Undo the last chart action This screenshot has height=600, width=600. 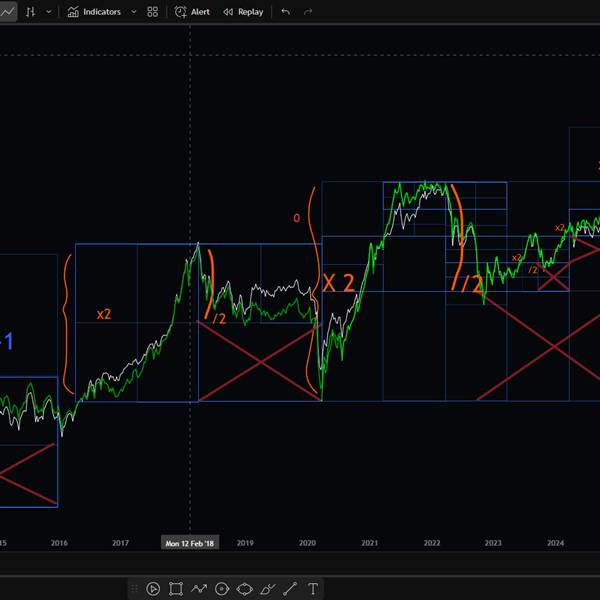[285, 12]
